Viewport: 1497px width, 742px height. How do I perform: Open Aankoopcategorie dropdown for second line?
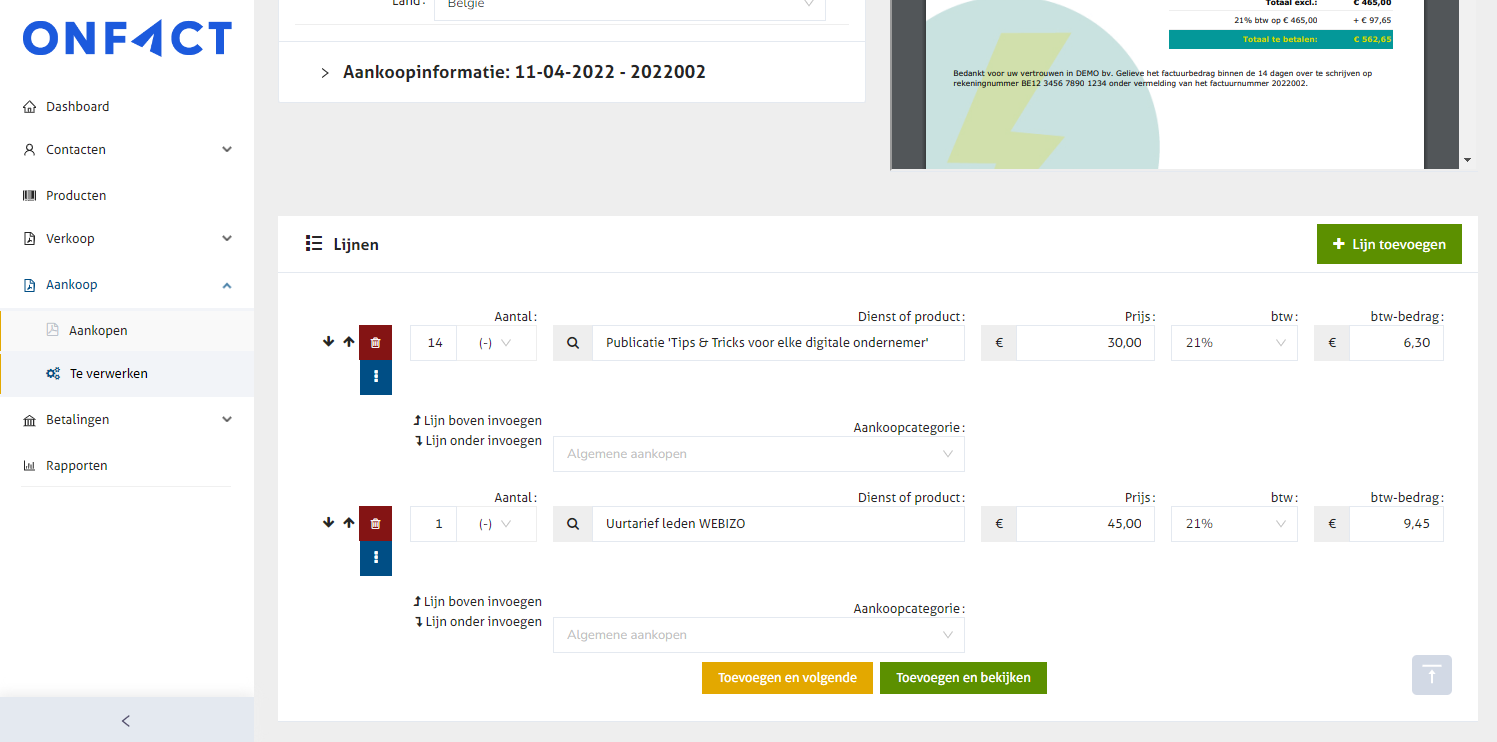[x=758, y=635]
